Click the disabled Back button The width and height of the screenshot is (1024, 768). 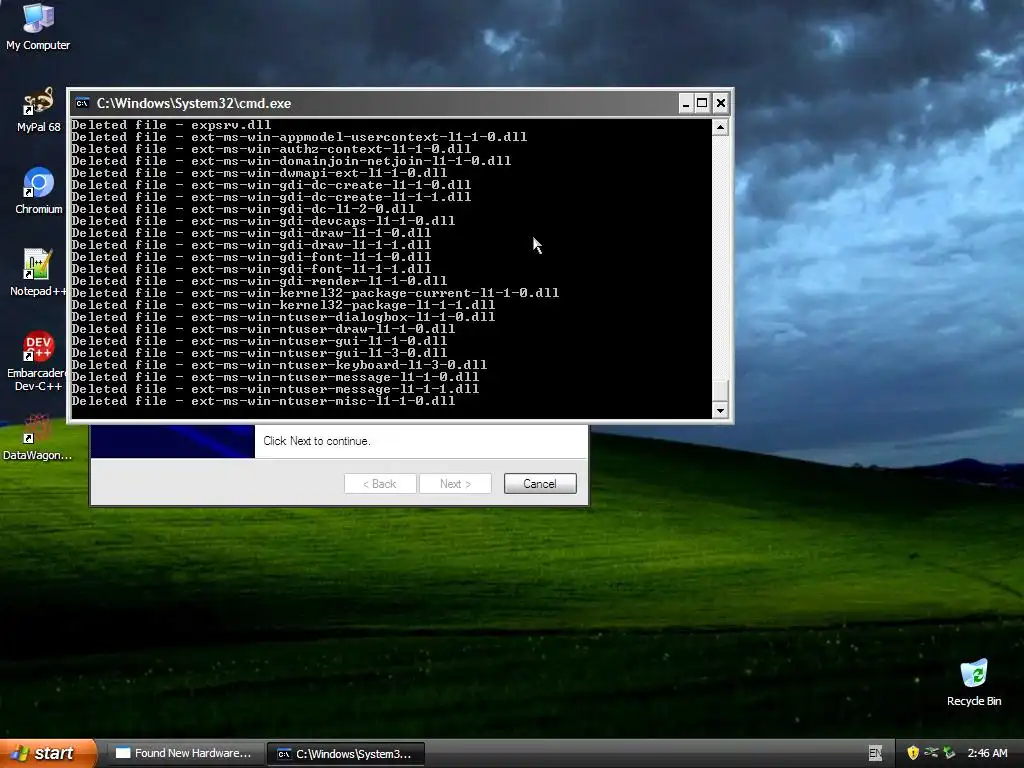380,484
